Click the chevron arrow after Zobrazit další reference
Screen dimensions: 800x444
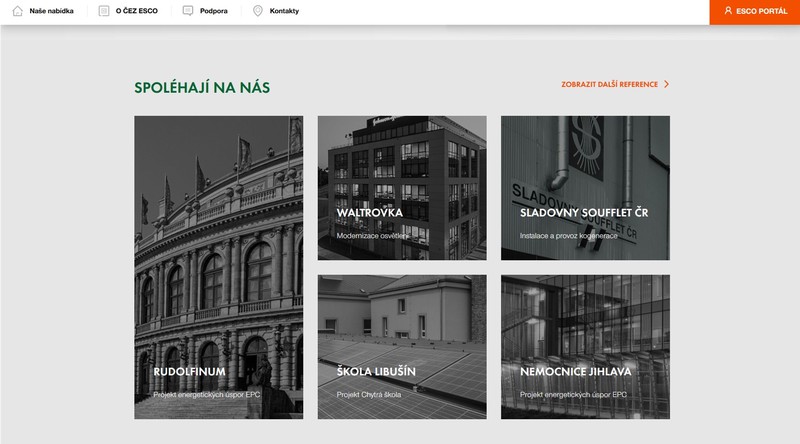tap(666, 84)
